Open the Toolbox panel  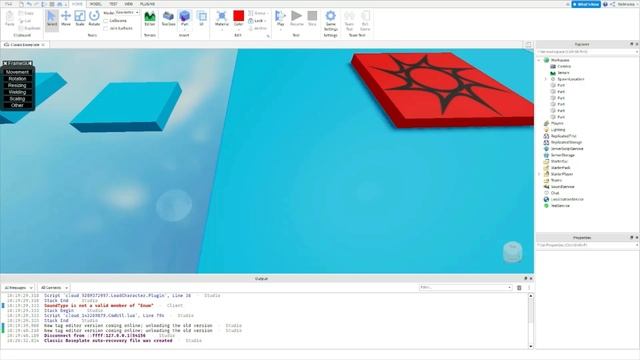168,19
